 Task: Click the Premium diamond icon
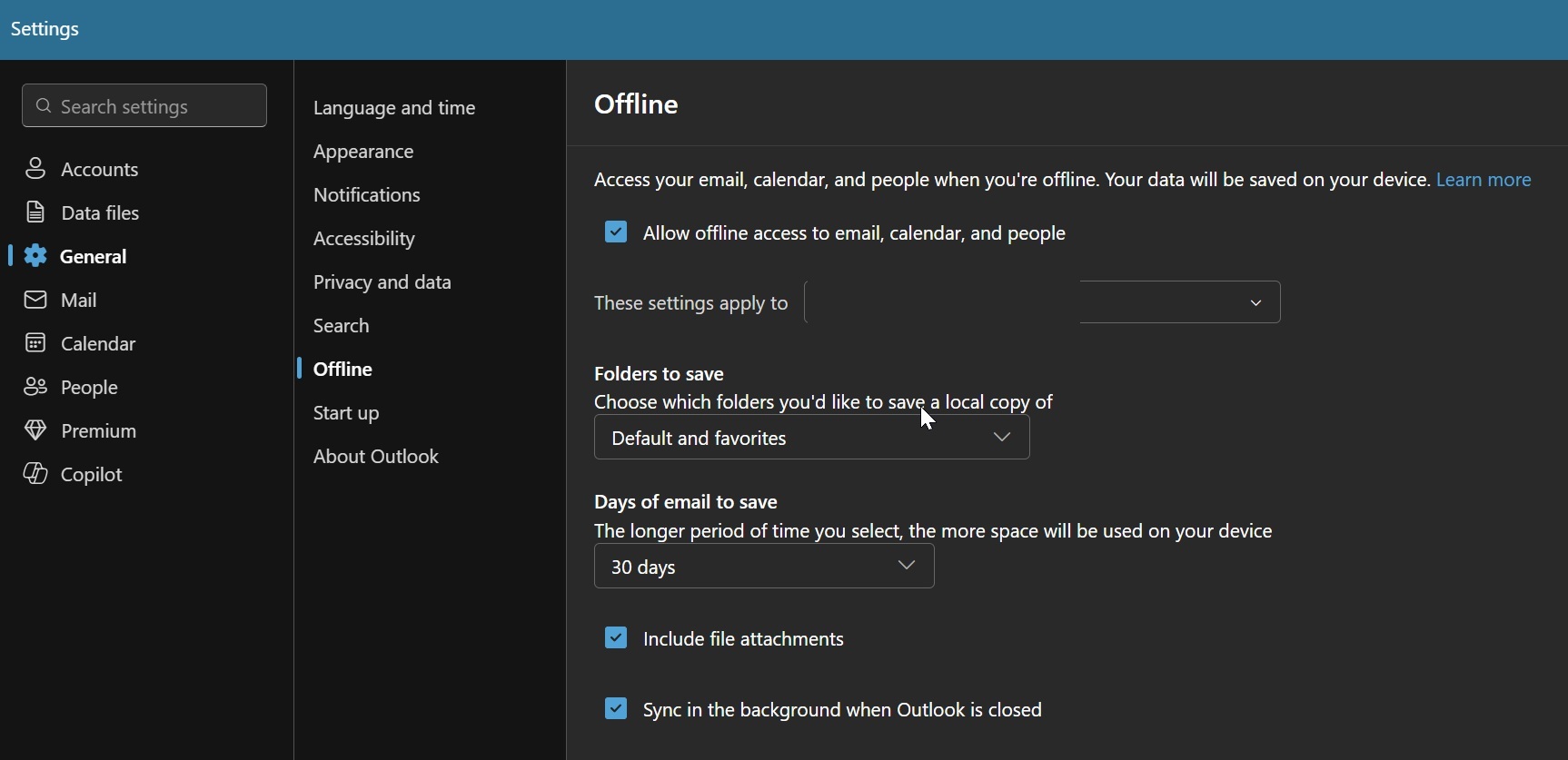(x=35, y=430)
